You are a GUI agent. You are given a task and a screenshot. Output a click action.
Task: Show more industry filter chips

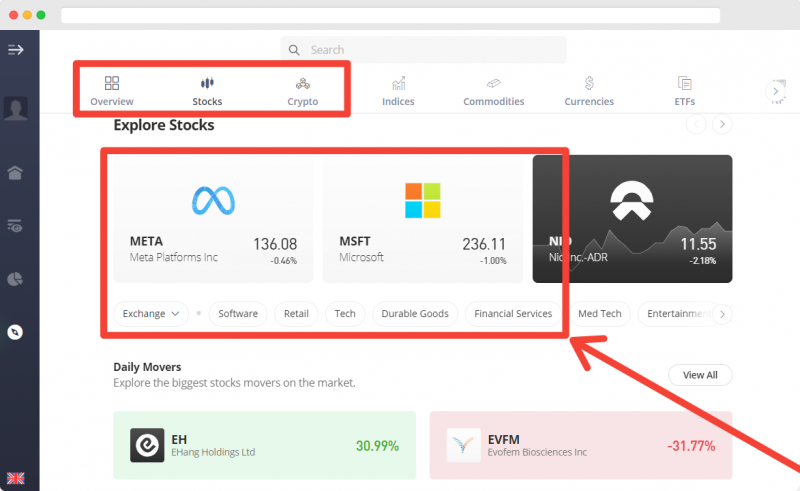tap(722, 314)
